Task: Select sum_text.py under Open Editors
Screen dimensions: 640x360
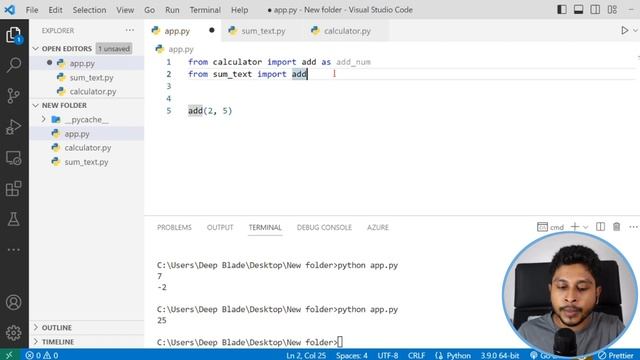Action: point(87,77)
